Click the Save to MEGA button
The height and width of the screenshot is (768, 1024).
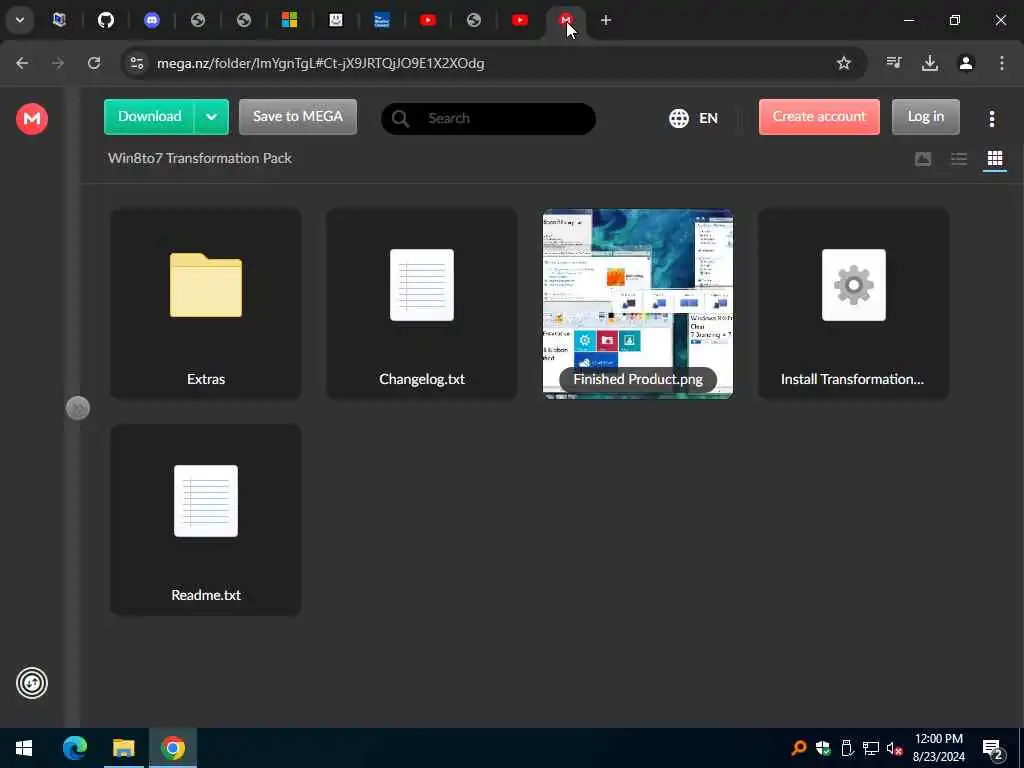click(298, 117)
